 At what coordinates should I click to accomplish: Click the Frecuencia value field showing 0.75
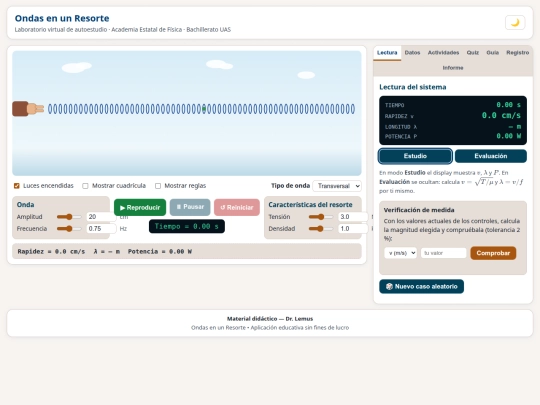[x=101, y=229]
